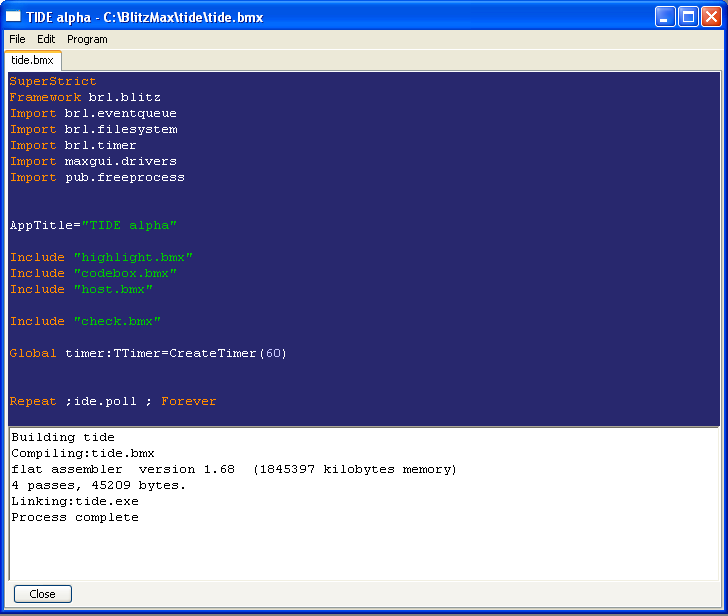
Task: Place cursor on the SuperStrict keyword
Action: (53, 82)
